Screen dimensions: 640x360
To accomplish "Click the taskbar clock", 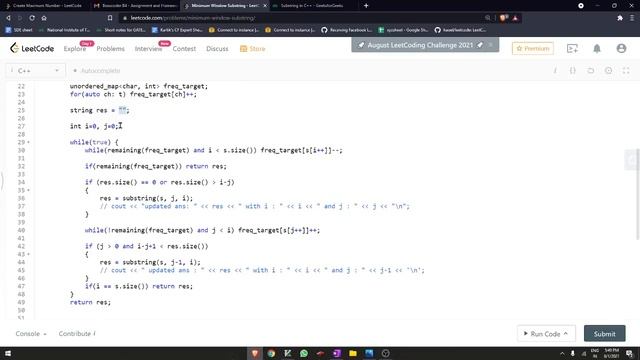I will click(611, 353).
